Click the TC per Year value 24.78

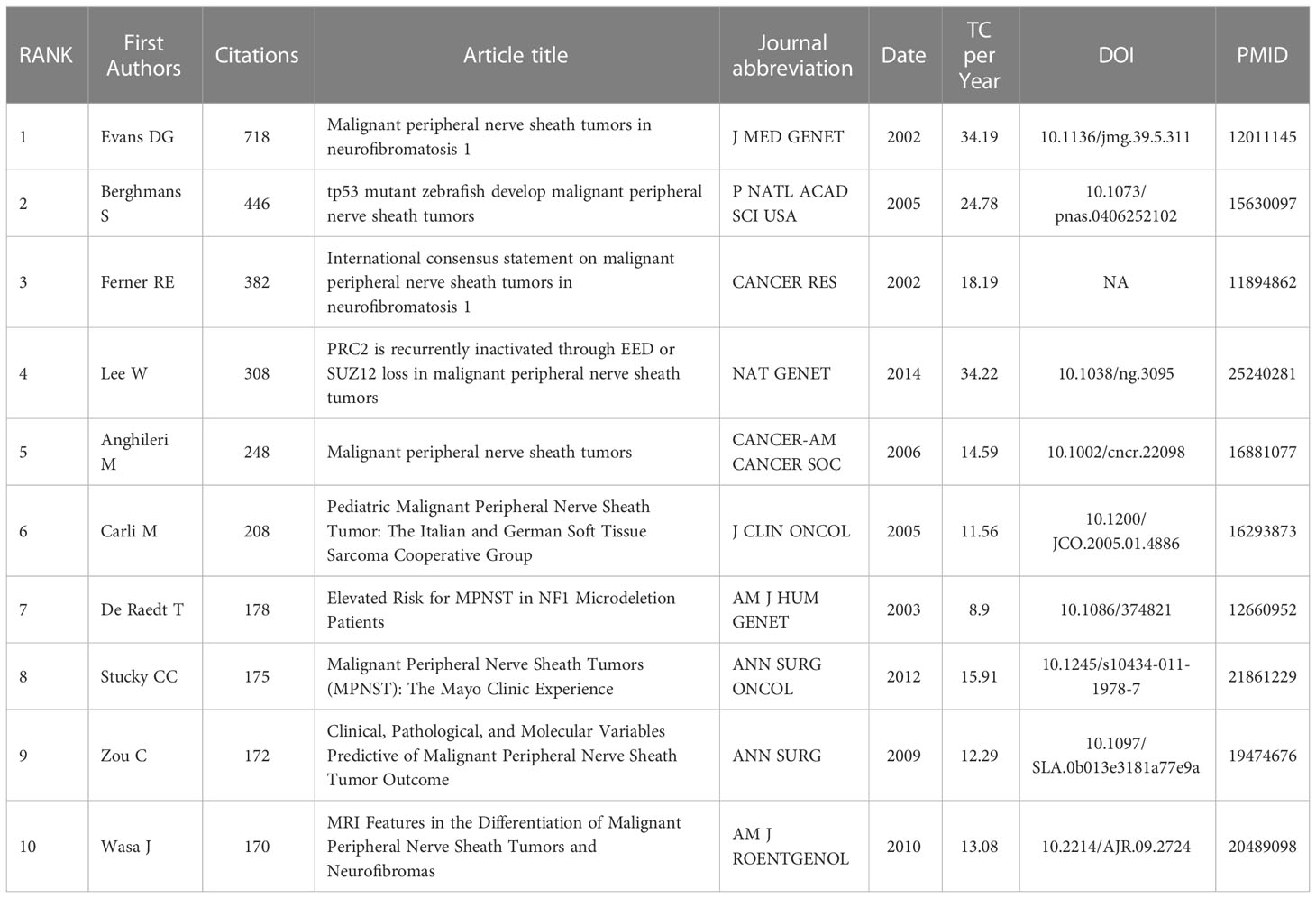[979, 204]
